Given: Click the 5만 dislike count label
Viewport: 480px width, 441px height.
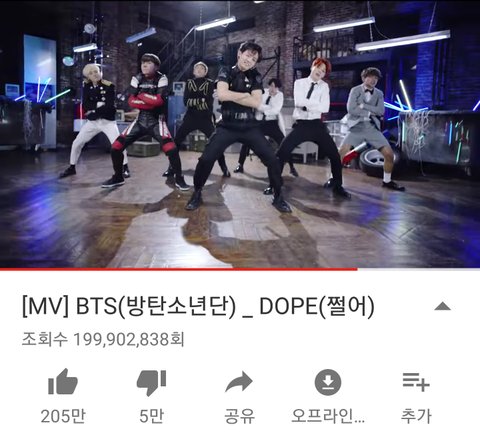Looking at the screenshot, I should [x=151, y=416].
